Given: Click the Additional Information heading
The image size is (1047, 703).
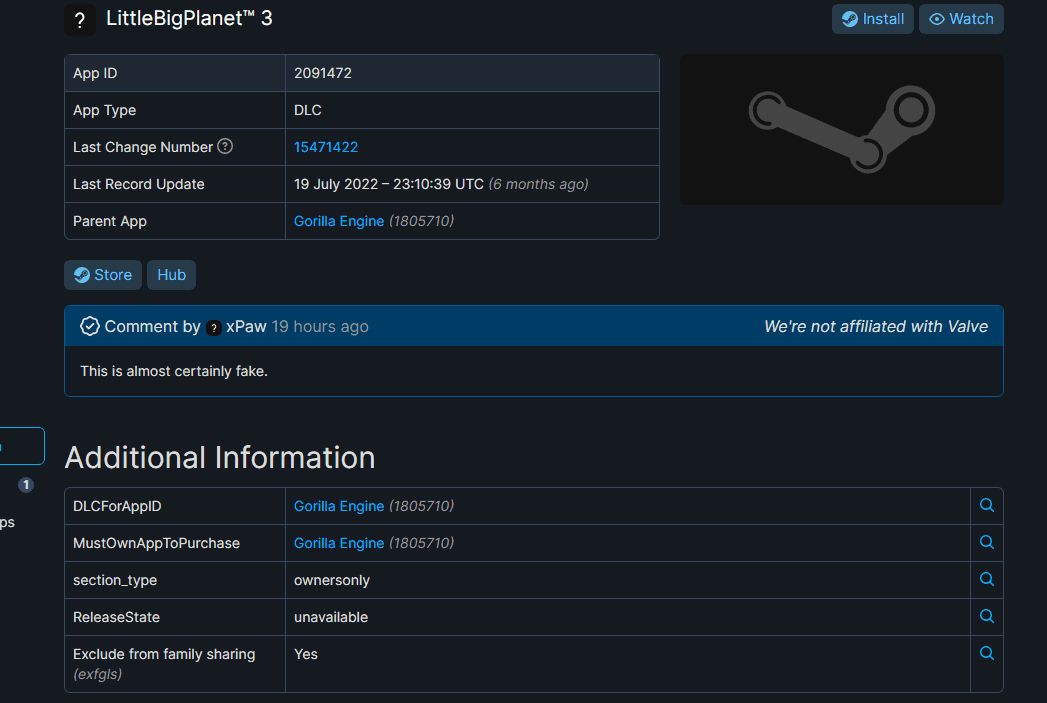Looking at the screenshot, I should click(x=220, y=457).
